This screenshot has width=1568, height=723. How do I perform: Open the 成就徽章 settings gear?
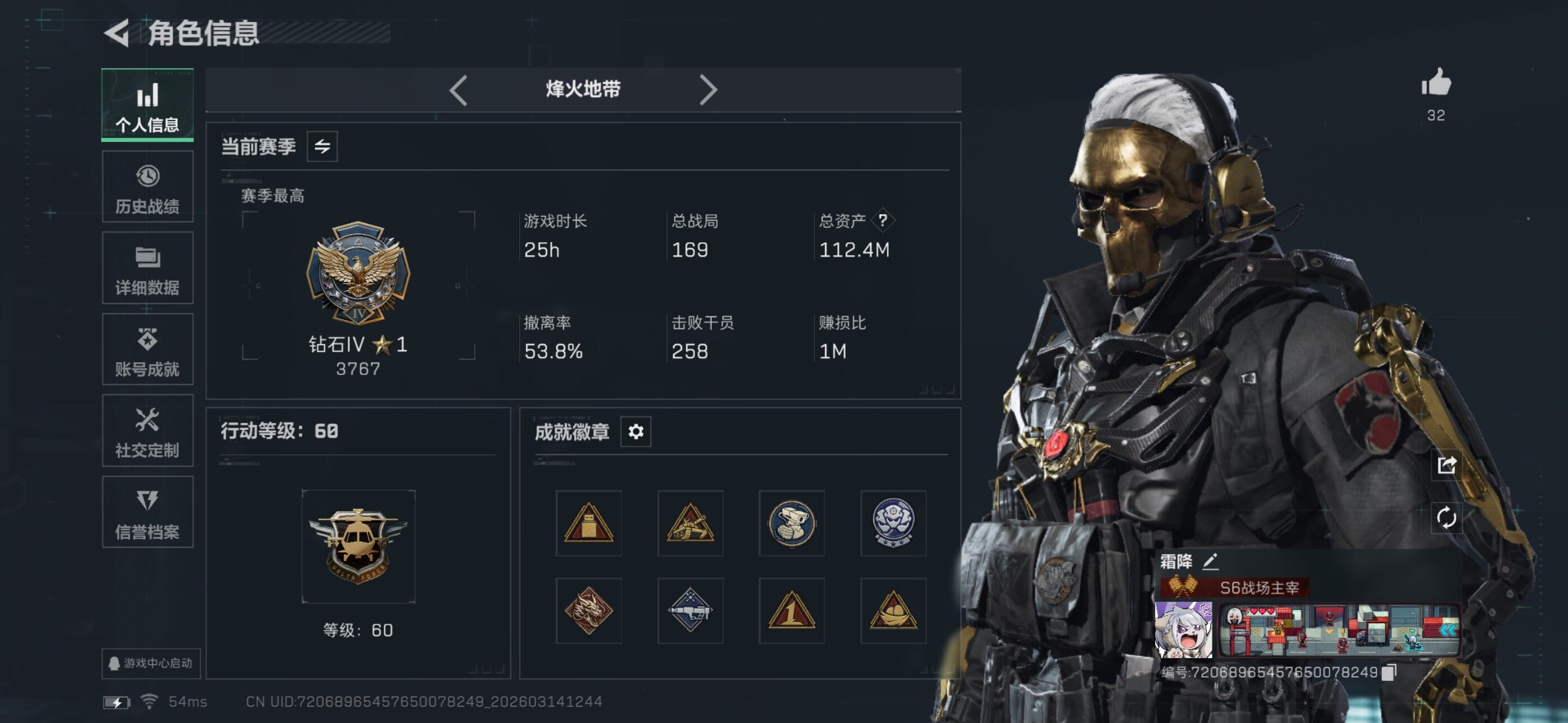click(x=635, y=432)
